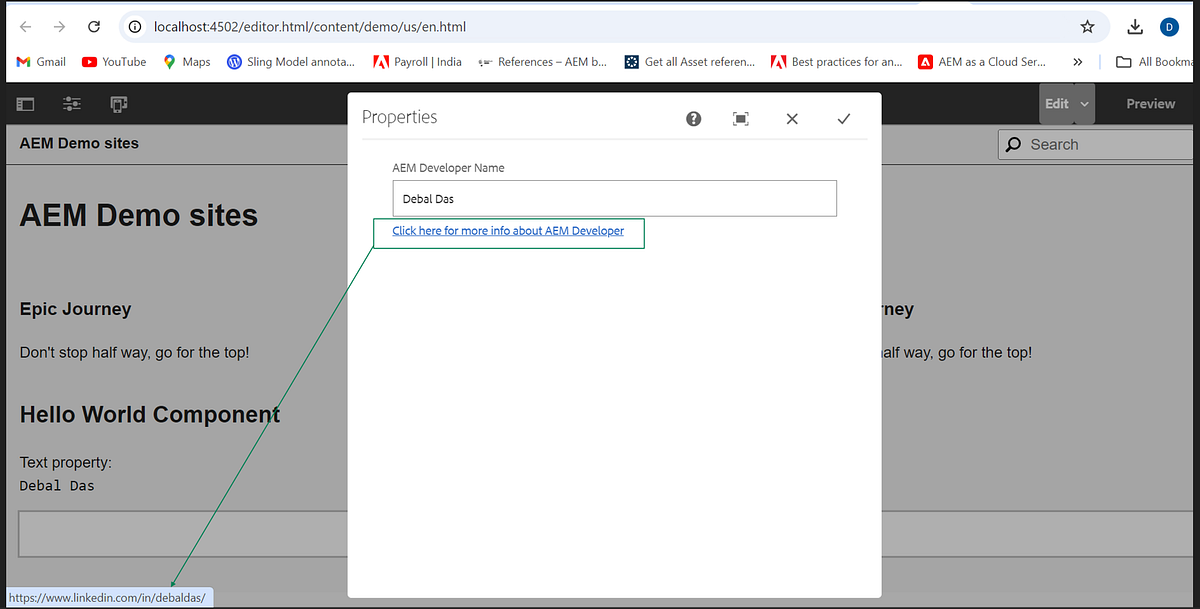Toggle fullscreen mode for the Properties dialog

coord(741,119)
